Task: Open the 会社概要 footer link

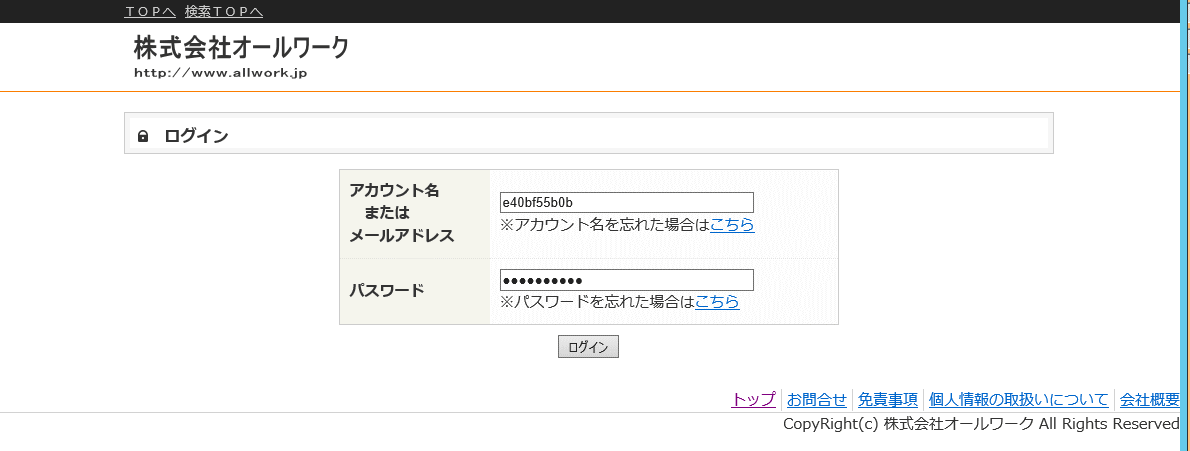Action: click(1150, 399)
